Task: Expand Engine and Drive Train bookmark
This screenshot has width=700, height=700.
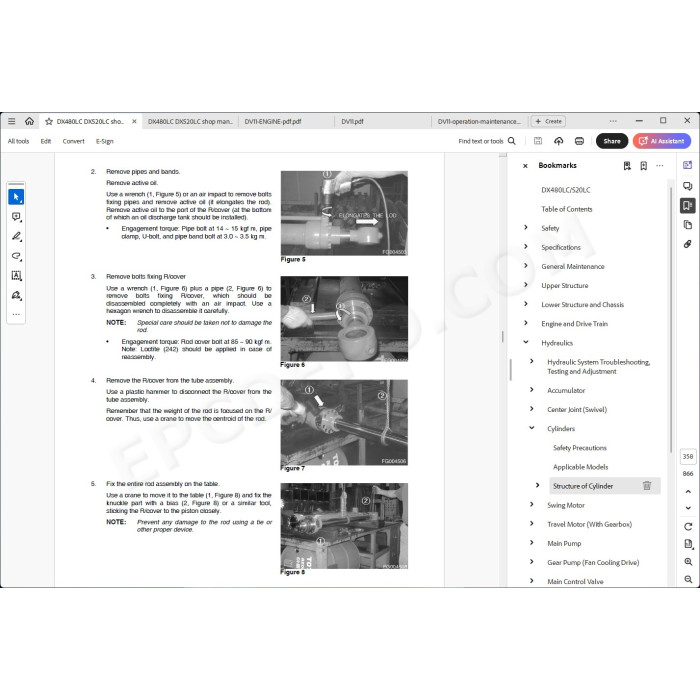Action: click(x=526, y=324)
